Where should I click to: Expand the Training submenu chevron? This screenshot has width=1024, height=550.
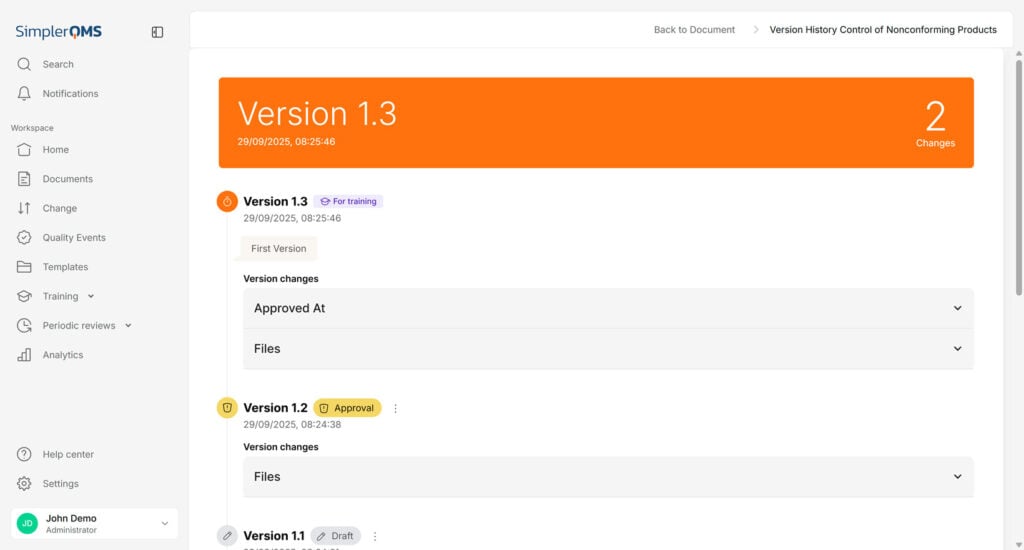91,297
